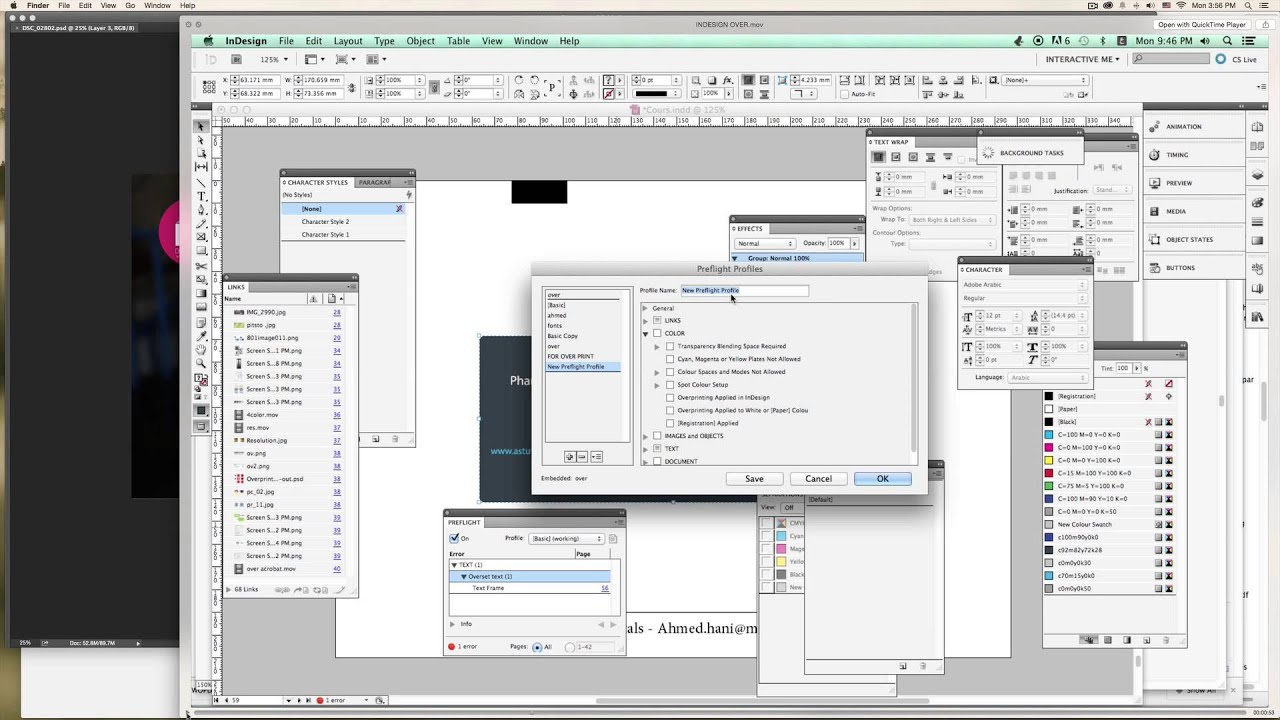
Task: Click Wrap around bounding box icon
Action: [x=896, y=157]
